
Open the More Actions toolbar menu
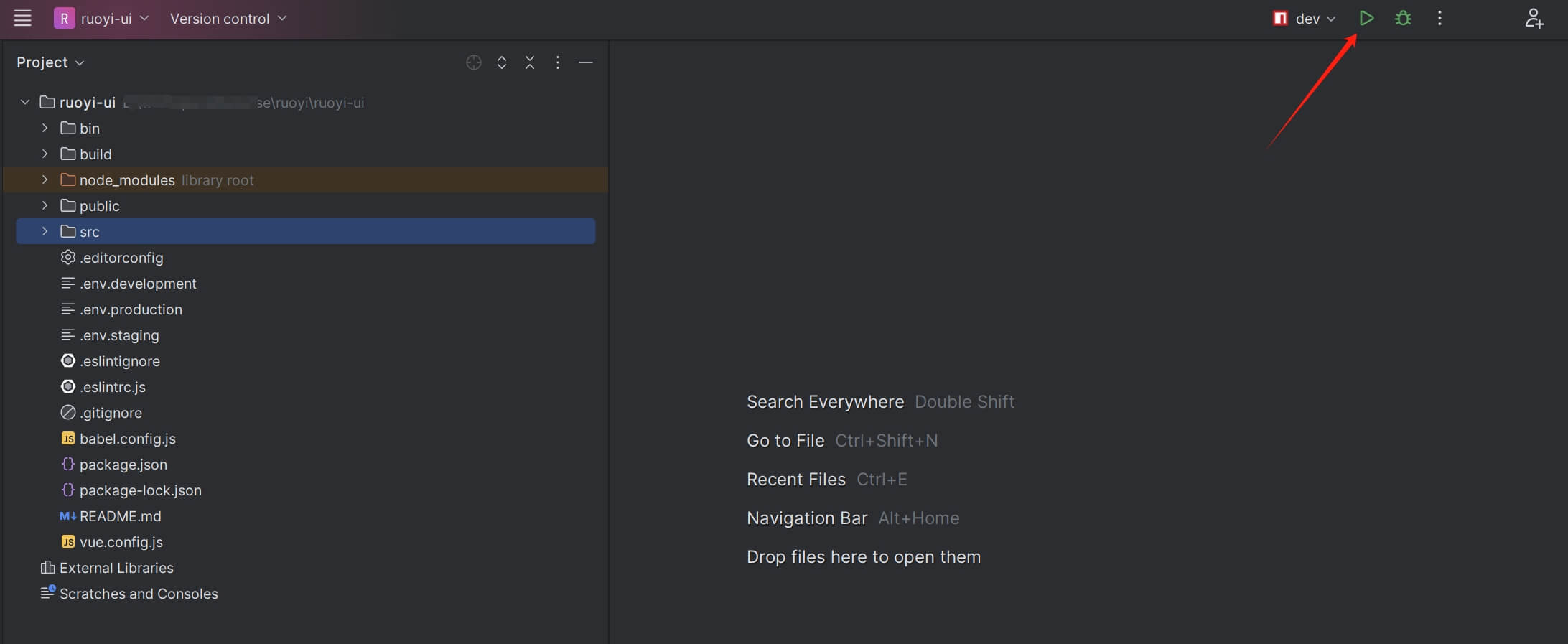click(x=1439, y=19)
